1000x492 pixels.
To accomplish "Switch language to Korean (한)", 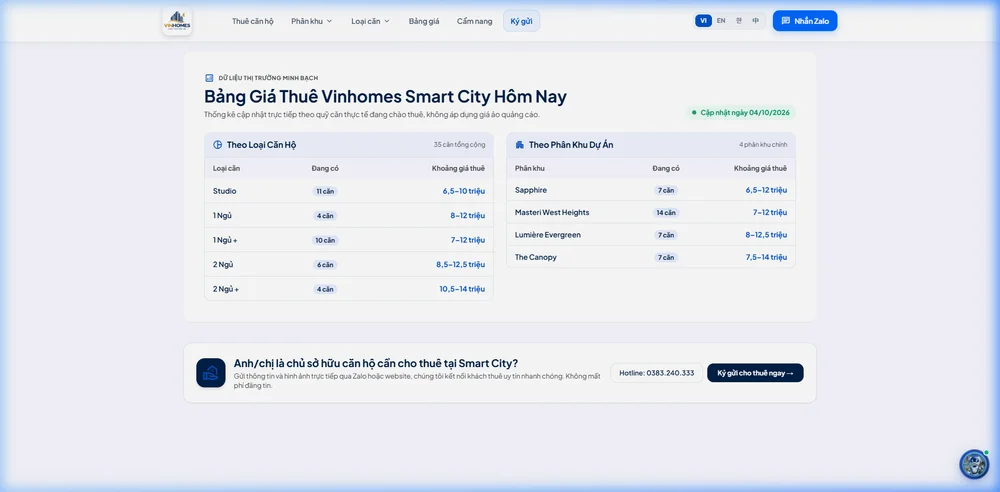I will [739, 20].
